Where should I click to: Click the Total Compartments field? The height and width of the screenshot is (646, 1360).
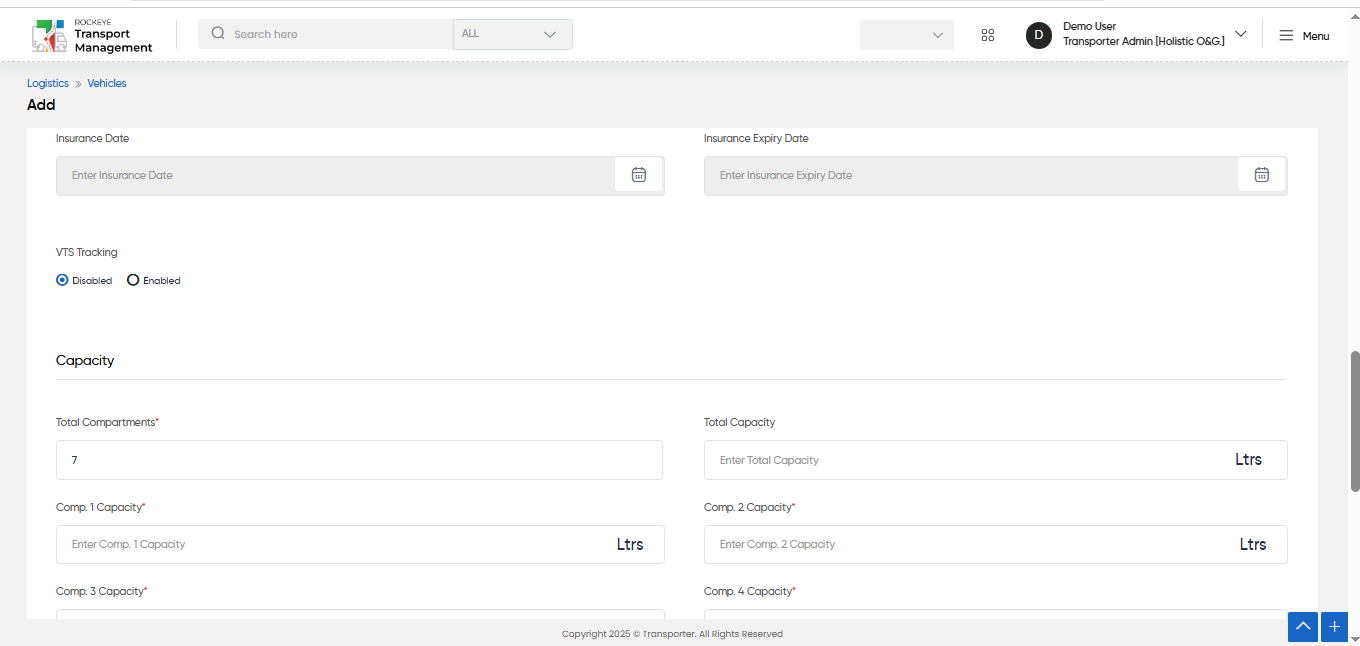pyautogui.click(x=359, y=460)
